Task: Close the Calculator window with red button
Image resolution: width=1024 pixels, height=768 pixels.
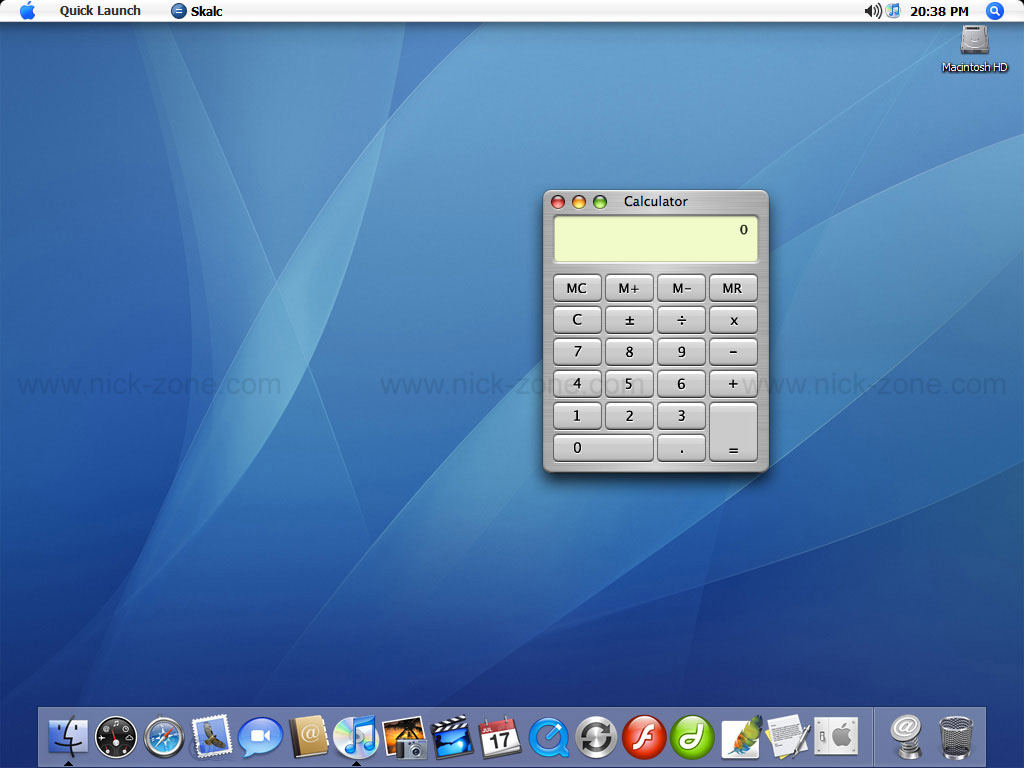Action: 558,202
